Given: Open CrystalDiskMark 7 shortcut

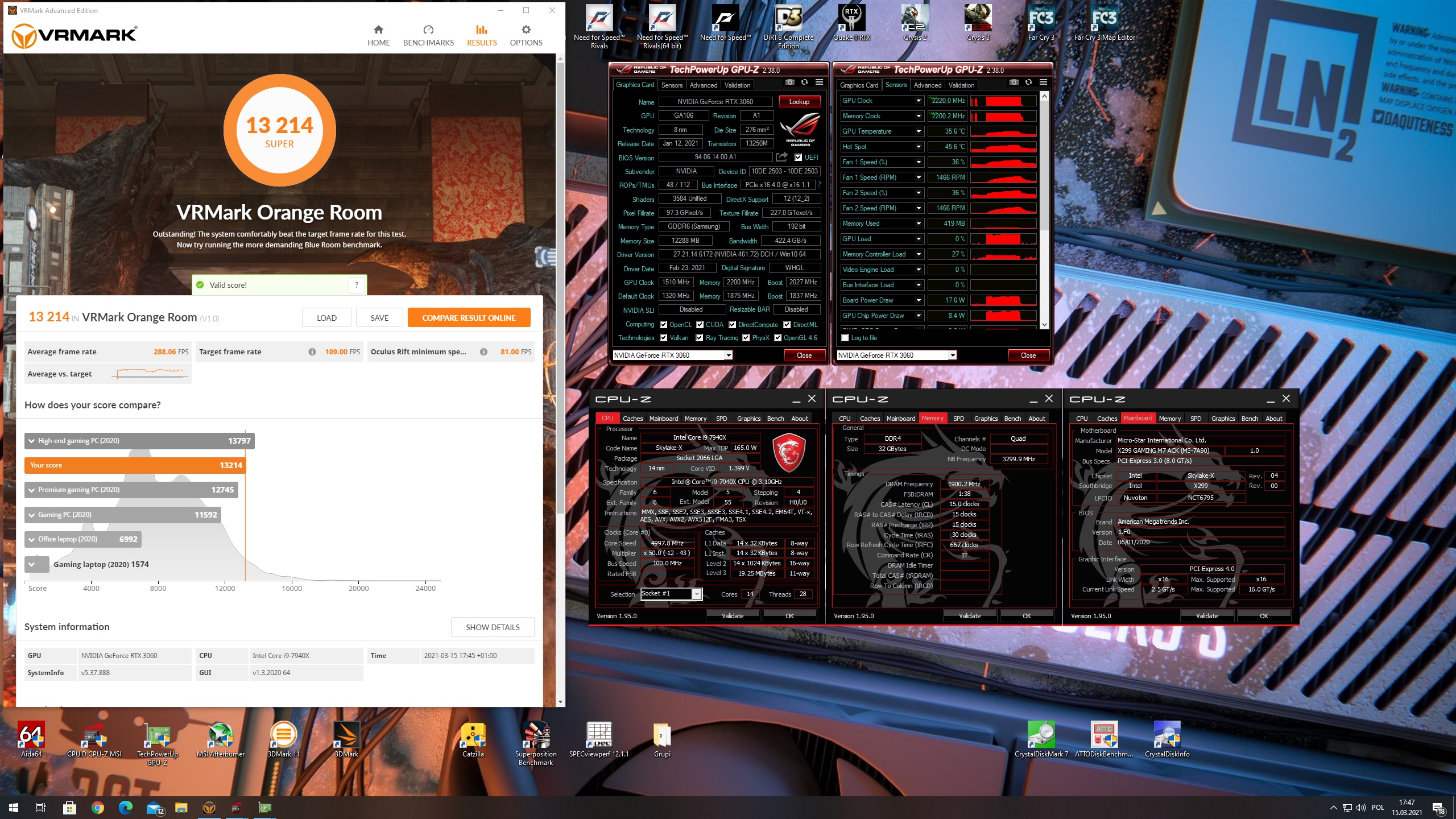Looking at the screenshot, I should [1041, 739].
